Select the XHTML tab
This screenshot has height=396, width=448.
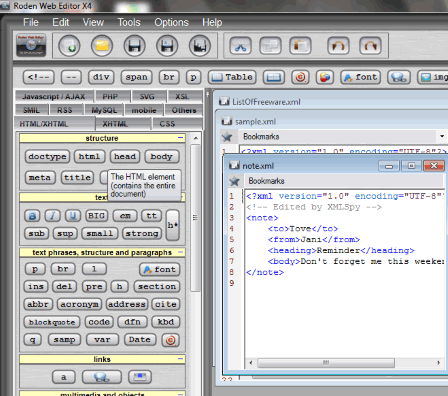coord(122,124)
